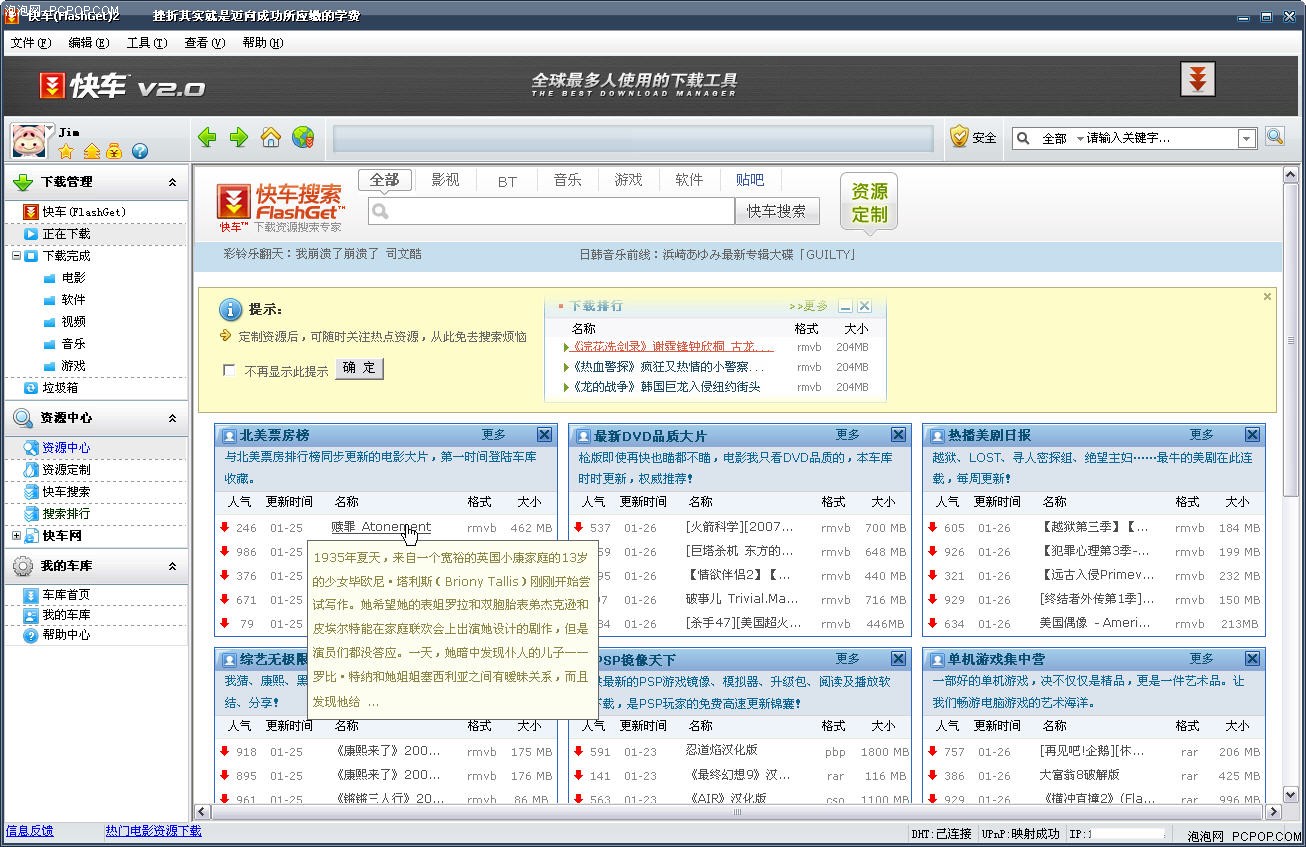Image resolution: width=1306 pixels, height=847 pixels.
Task: Open the 游戏 folder in sidebar
Action: 66,366
